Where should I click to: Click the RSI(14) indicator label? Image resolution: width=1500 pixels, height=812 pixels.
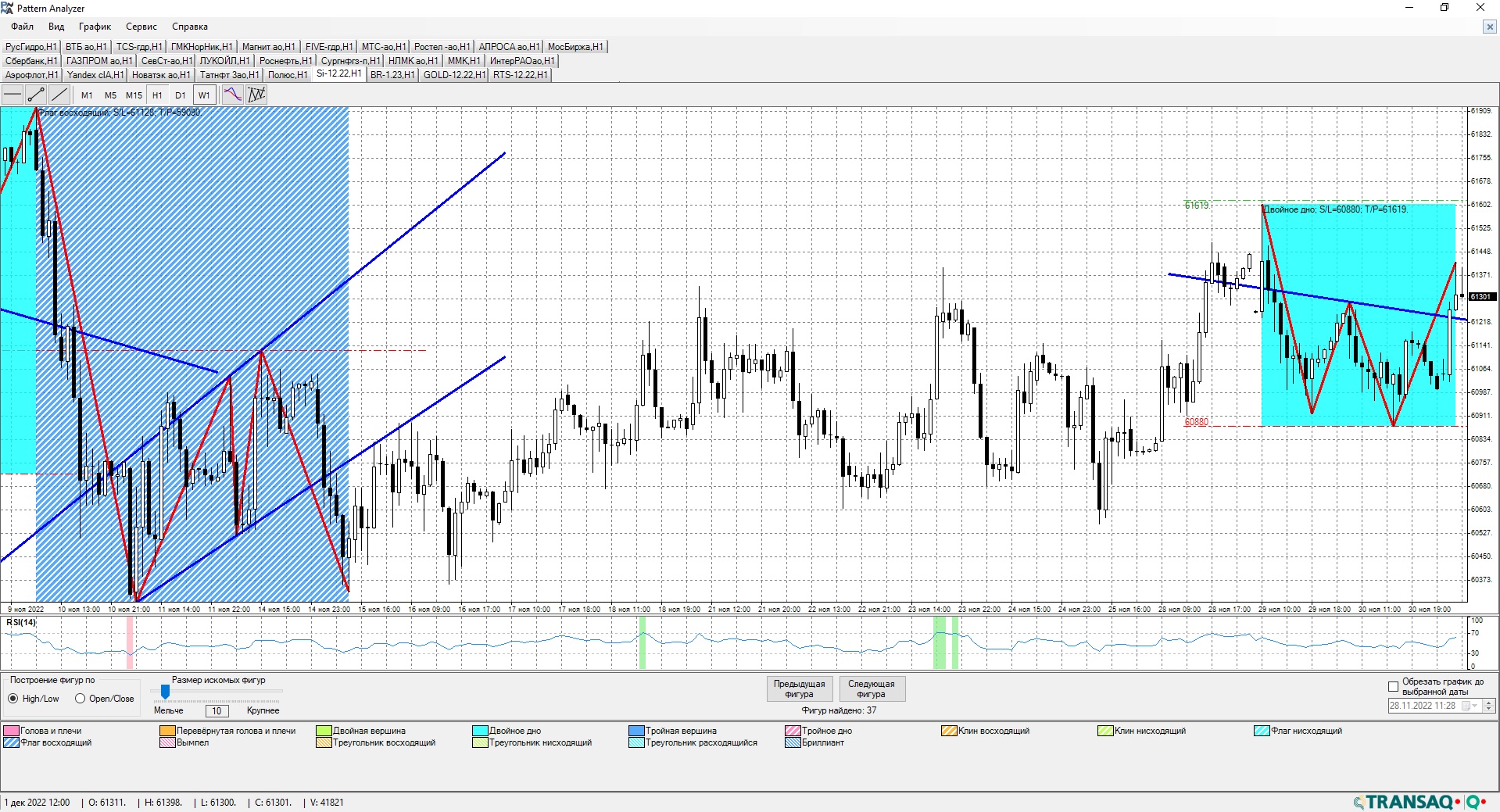[21, 623]
